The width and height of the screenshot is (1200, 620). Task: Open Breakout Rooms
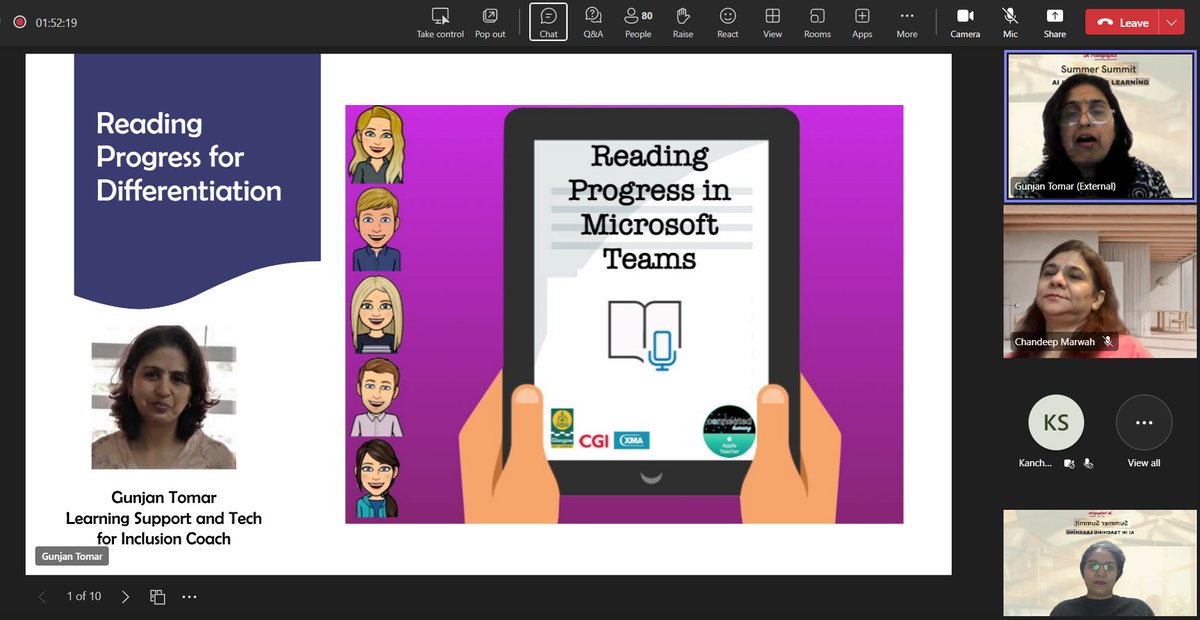click(817, 22)
